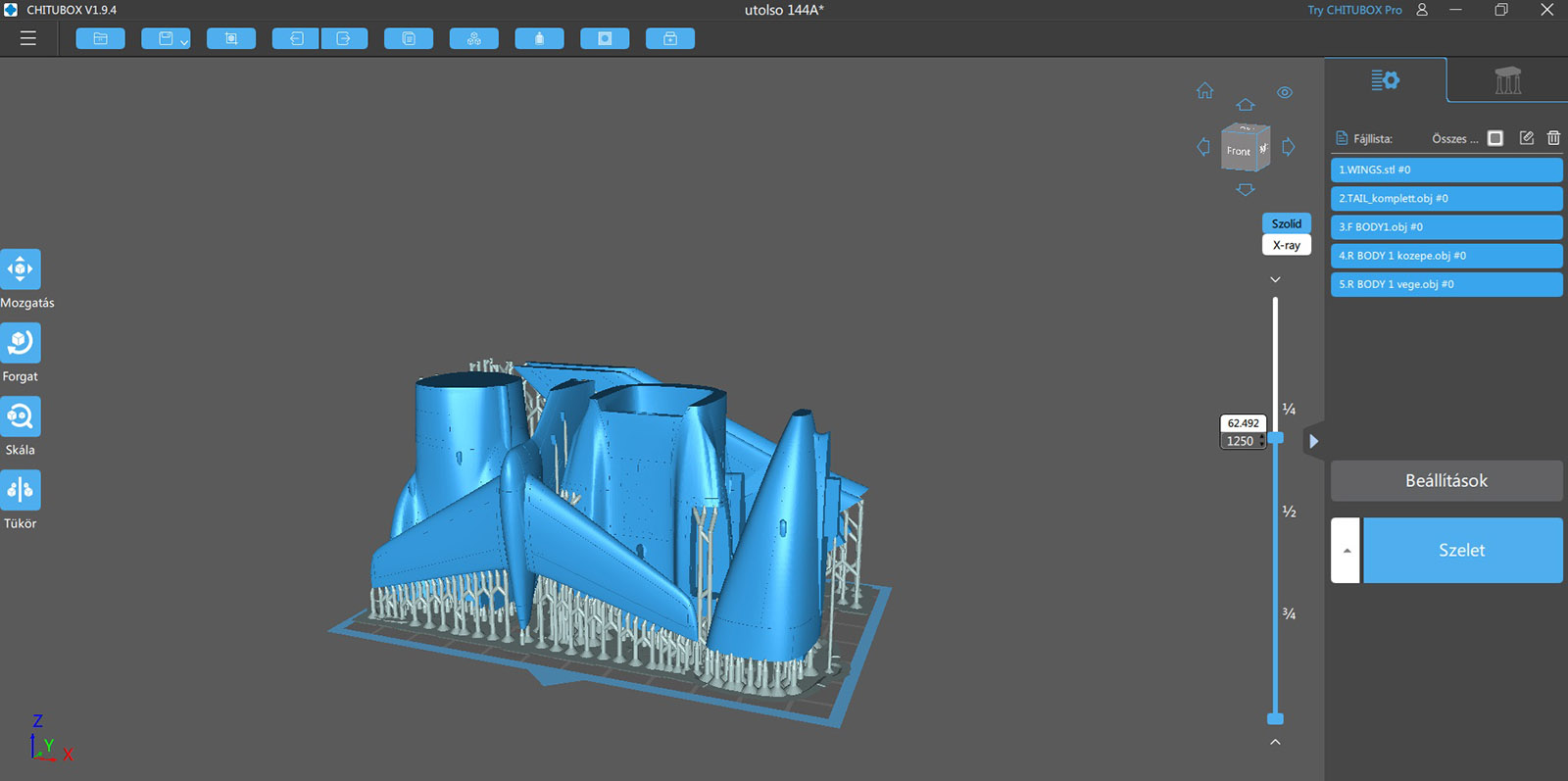Click the Fájllista document icon
1568x781 pixels.
click(1342, 138)
